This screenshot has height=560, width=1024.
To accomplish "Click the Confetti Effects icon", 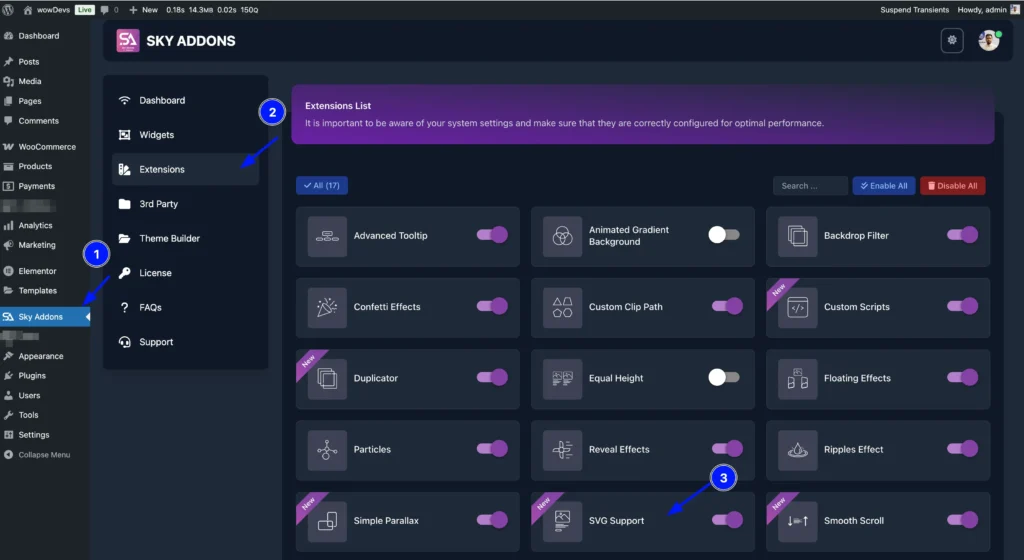I will click(327, 307).
